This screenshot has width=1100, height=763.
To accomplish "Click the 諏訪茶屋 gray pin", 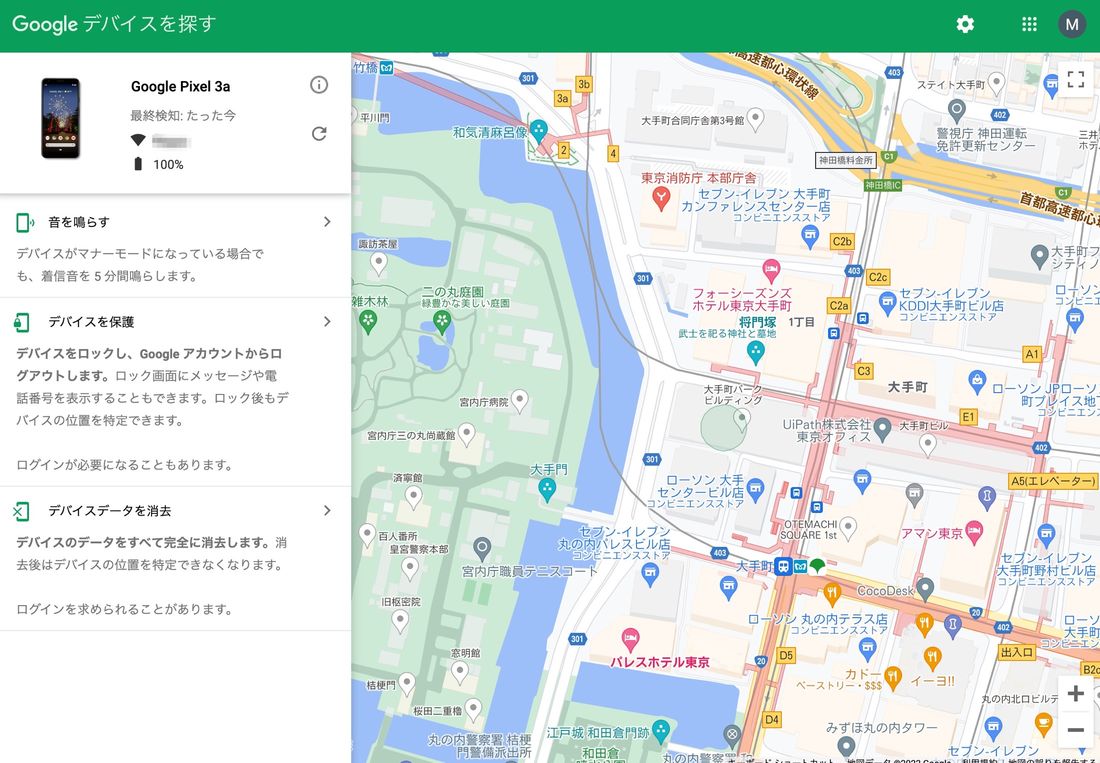I will tap(379, 264).
